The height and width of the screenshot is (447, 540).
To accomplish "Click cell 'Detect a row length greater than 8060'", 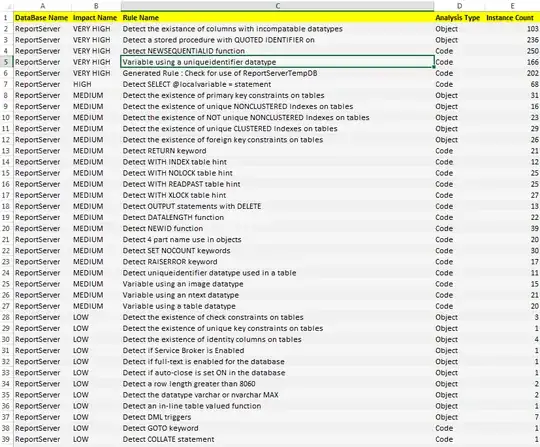I will [277, 384].
